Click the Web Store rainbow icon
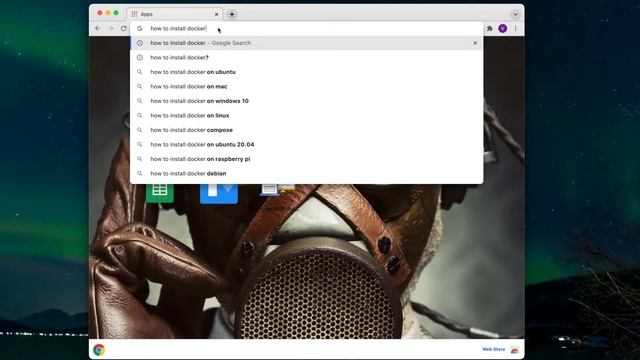Viewport: 640px width, 360px height. (x=515, y=350)
